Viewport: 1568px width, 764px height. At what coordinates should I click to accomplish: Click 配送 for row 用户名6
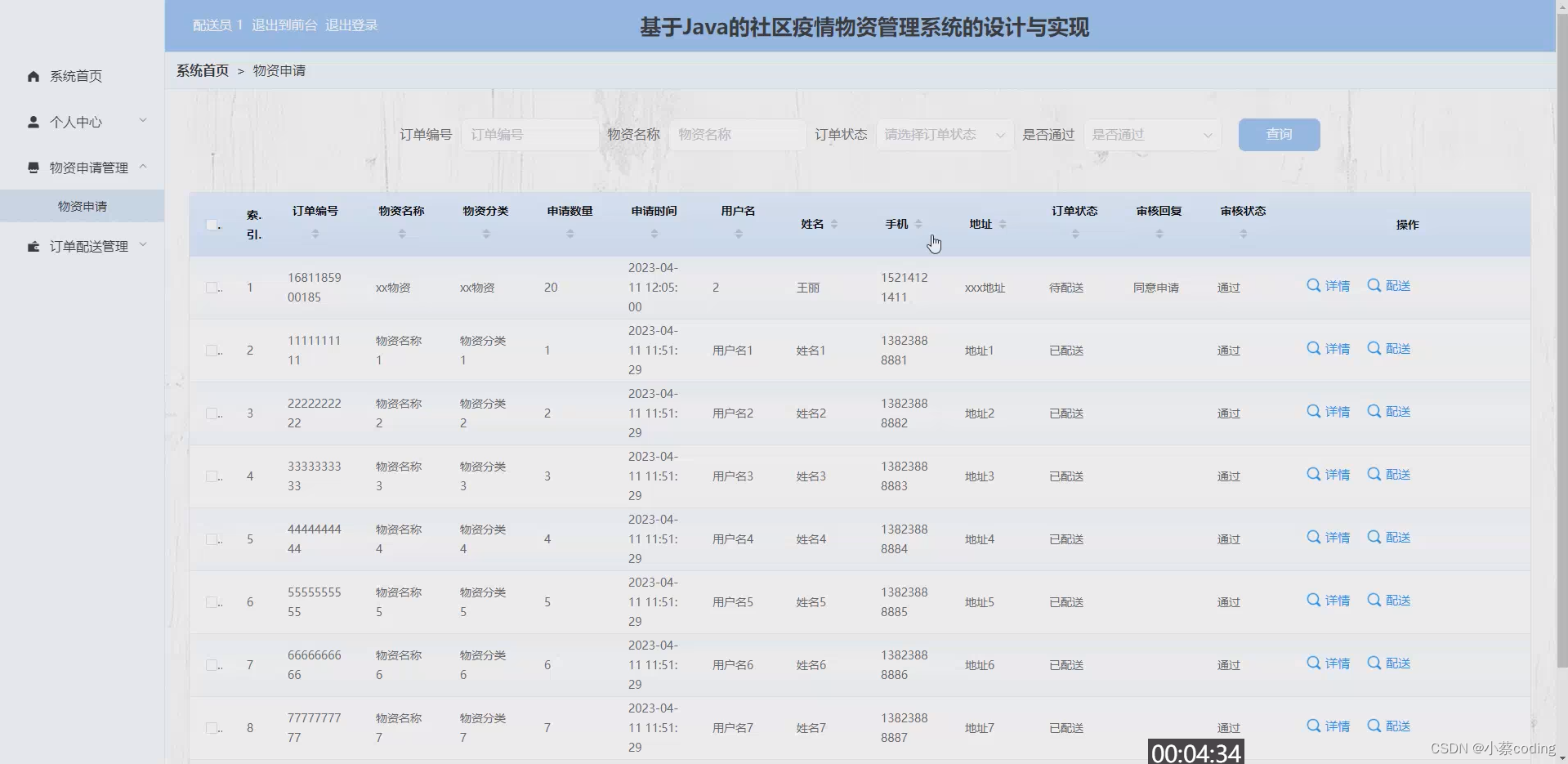click(1389, 663)
